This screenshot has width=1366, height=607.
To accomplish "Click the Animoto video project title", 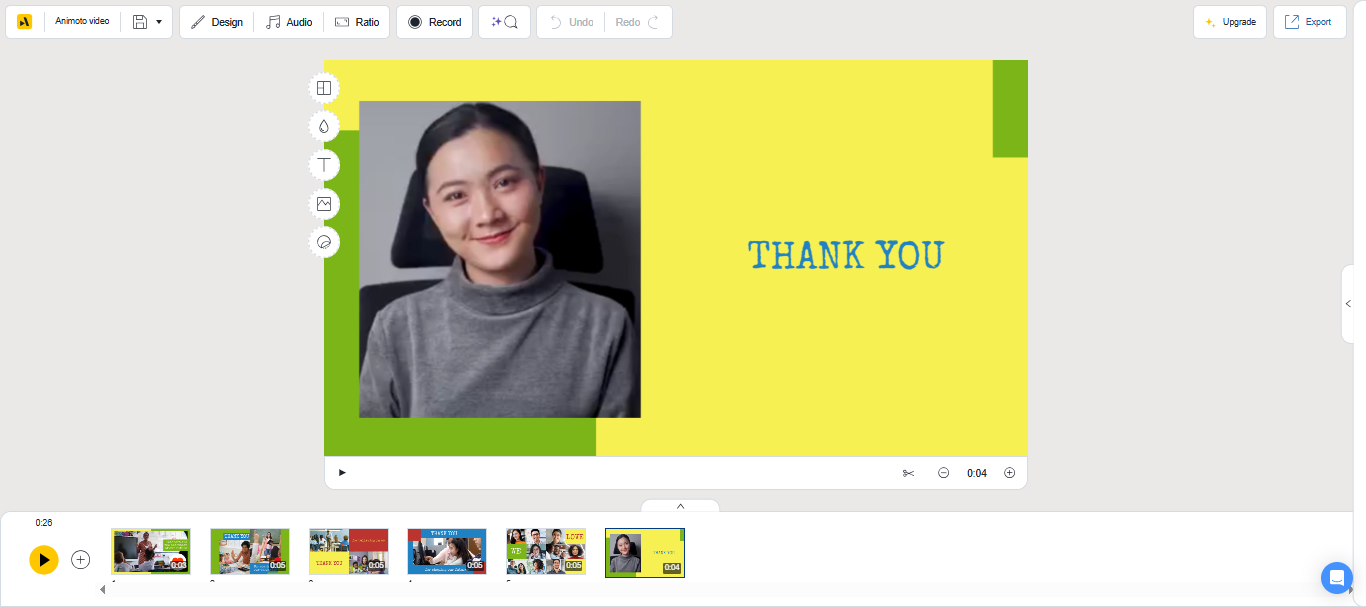I will coord(82,21).
